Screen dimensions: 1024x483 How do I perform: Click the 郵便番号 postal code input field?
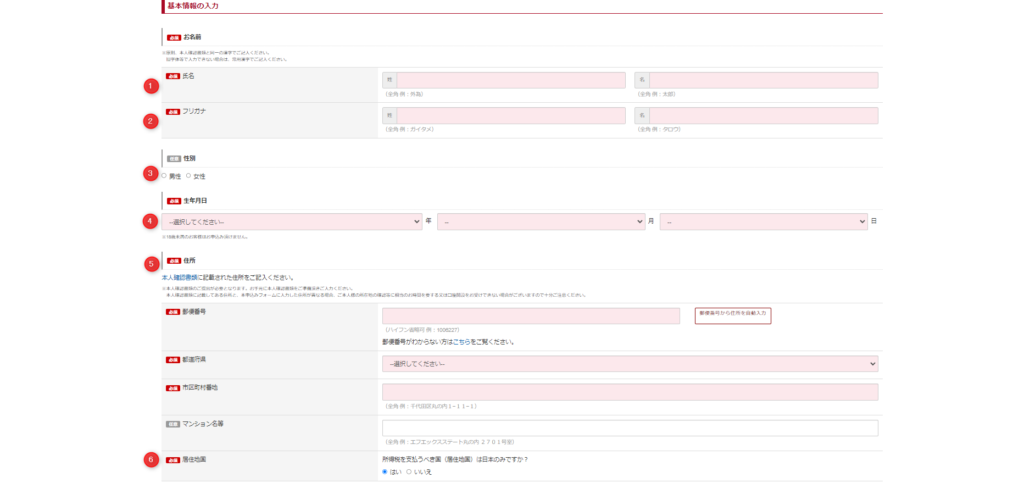coord(530,315)
